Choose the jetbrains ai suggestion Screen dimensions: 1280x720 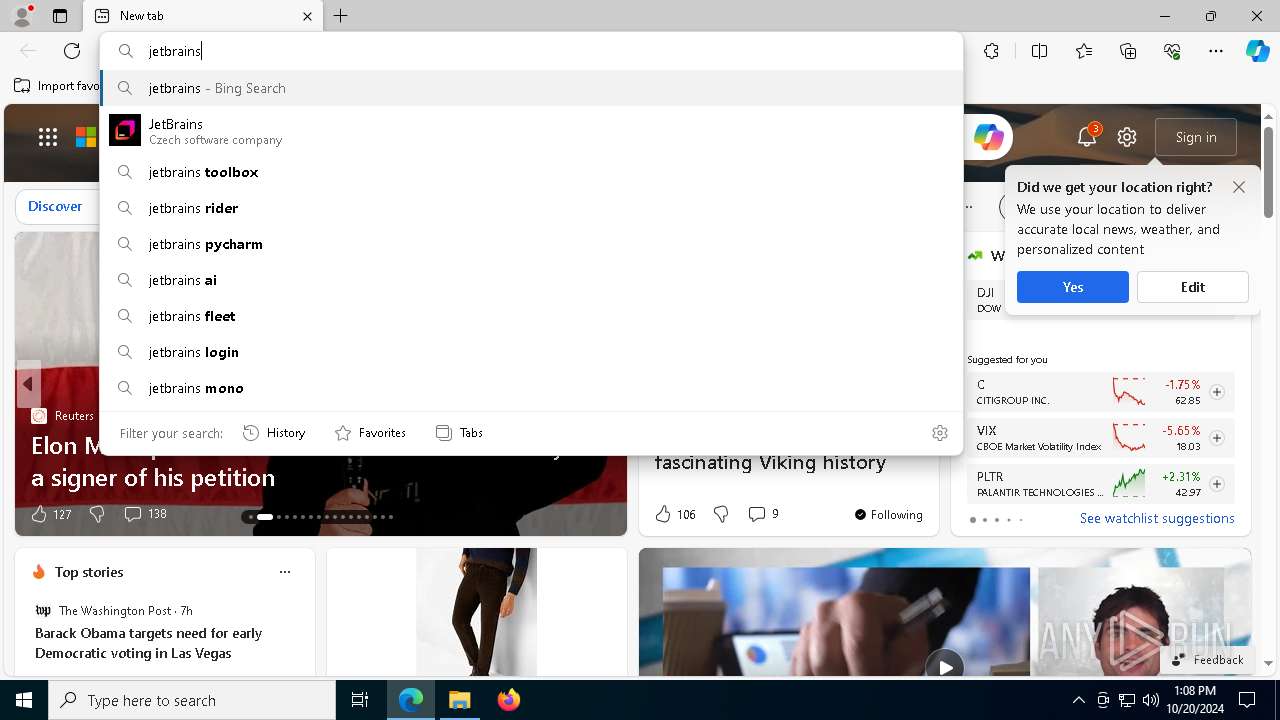click(x=531, y=280)
